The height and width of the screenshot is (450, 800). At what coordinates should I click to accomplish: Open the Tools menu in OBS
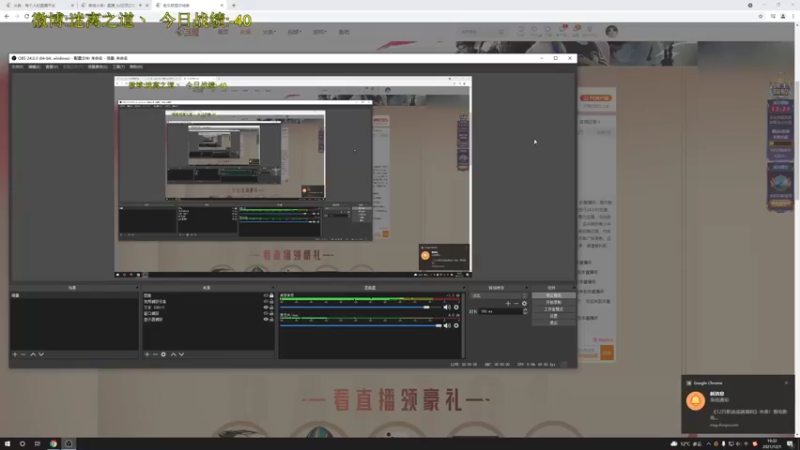[x=118, y=67]
